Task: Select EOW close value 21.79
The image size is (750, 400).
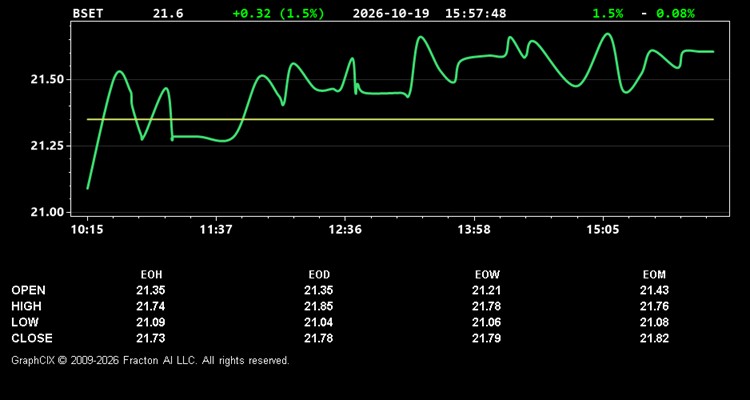Action: tap(486, 338)
